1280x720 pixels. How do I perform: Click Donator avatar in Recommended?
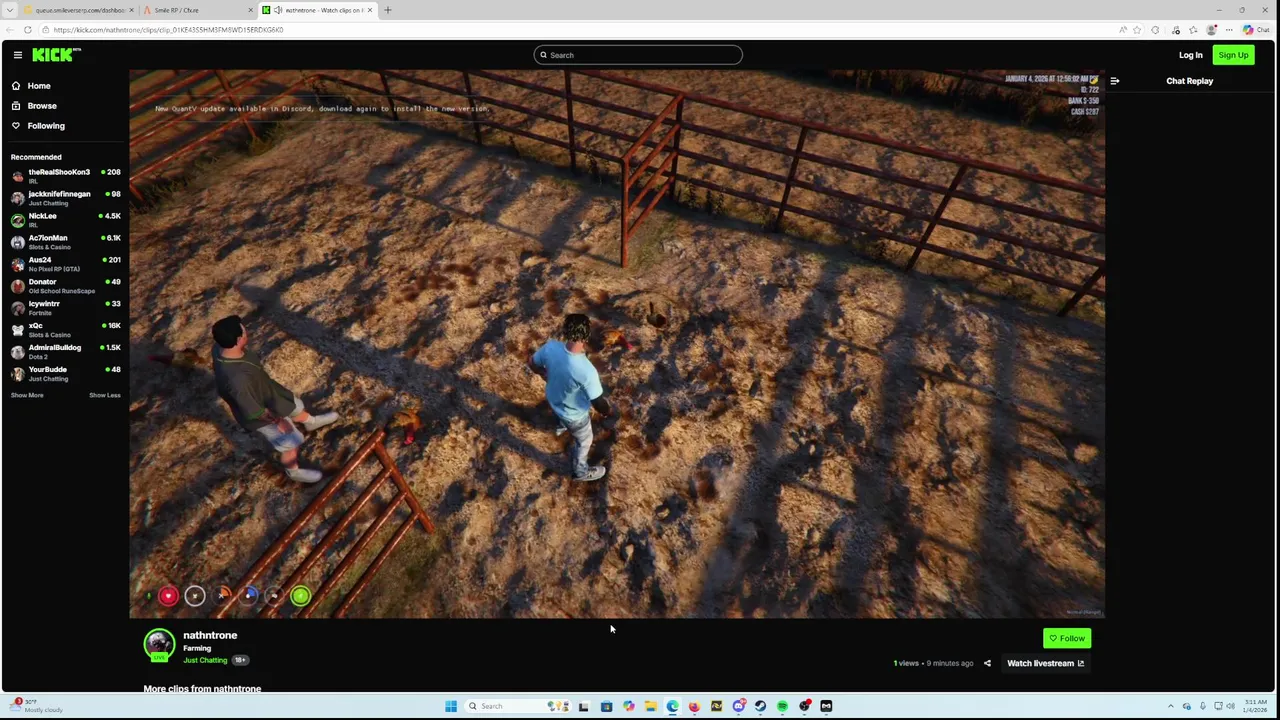pos(17,286)
